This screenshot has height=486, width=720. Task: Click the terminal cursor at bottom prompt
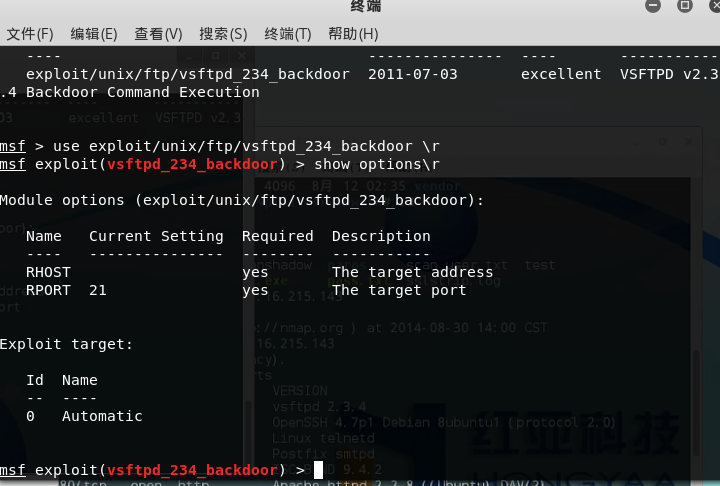pos(318,470)
